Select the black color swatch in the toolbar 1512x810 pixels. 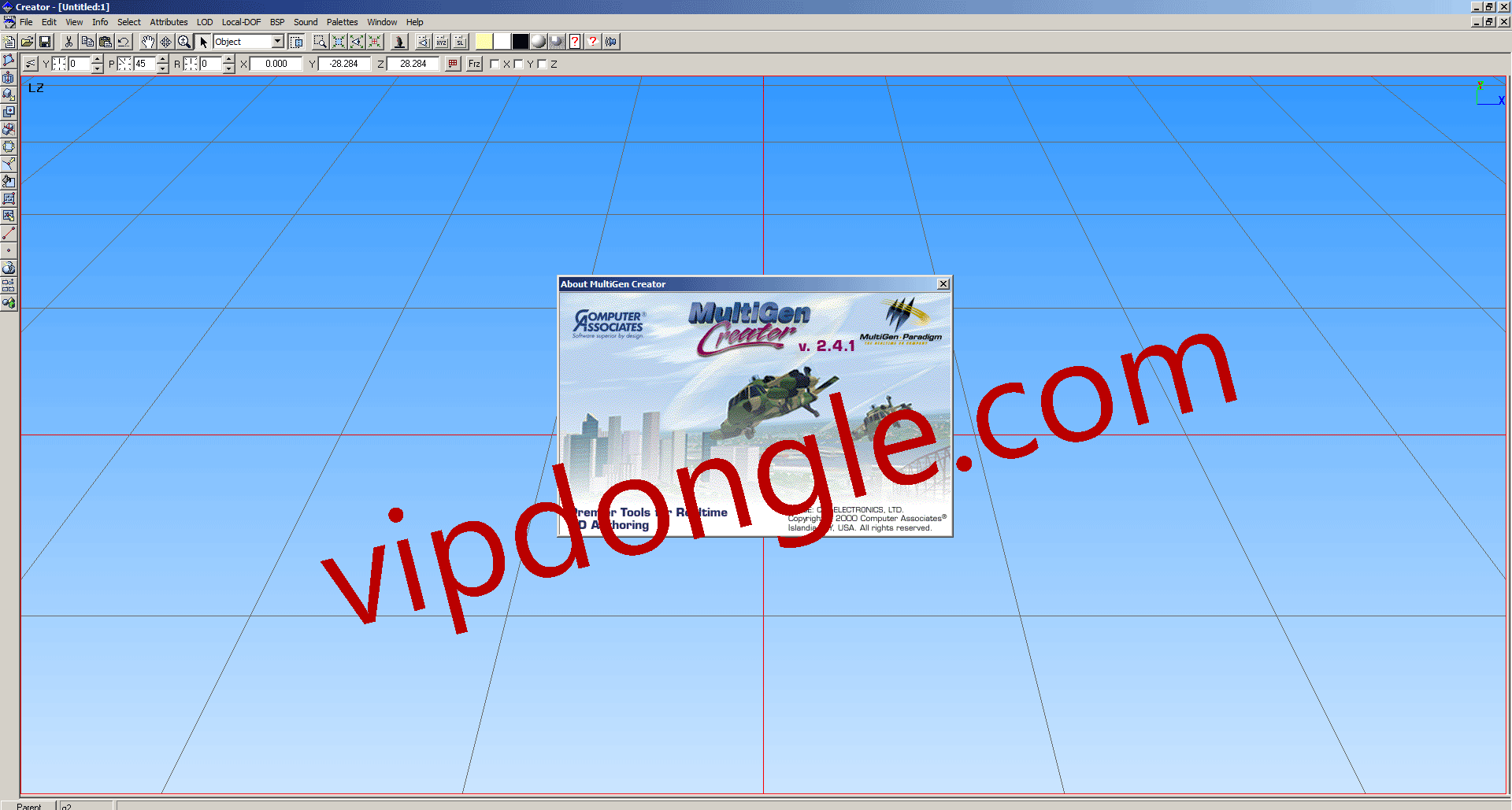(x=520, y=41)
